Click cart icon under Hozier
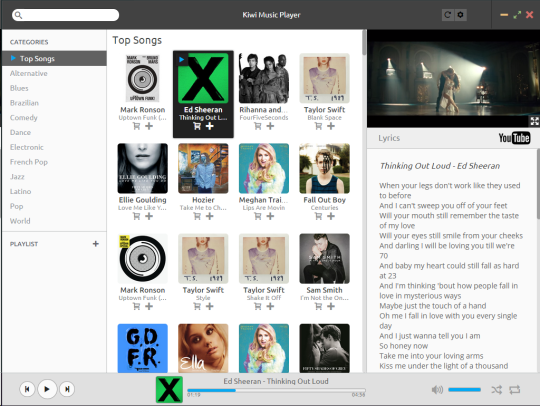Screen dimensions: 540x406 tap(197, 216)
